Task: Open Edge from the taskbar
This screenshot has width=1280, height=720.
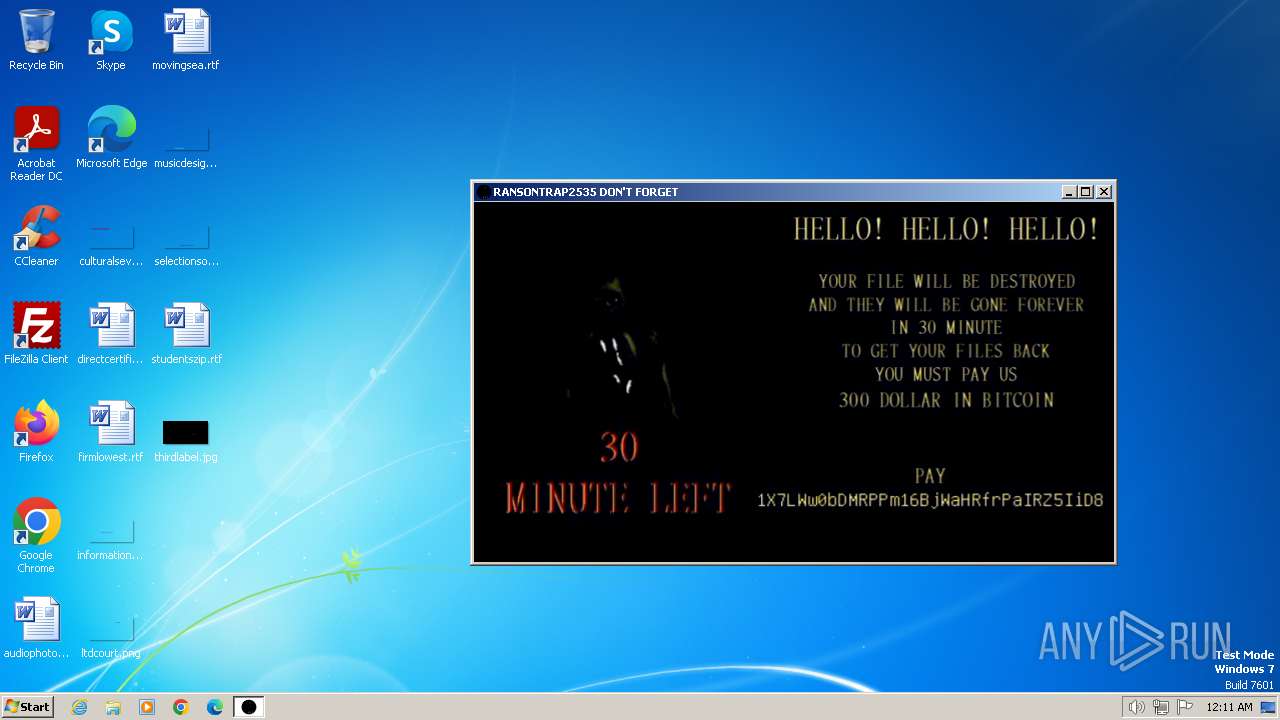Action: 215,707
